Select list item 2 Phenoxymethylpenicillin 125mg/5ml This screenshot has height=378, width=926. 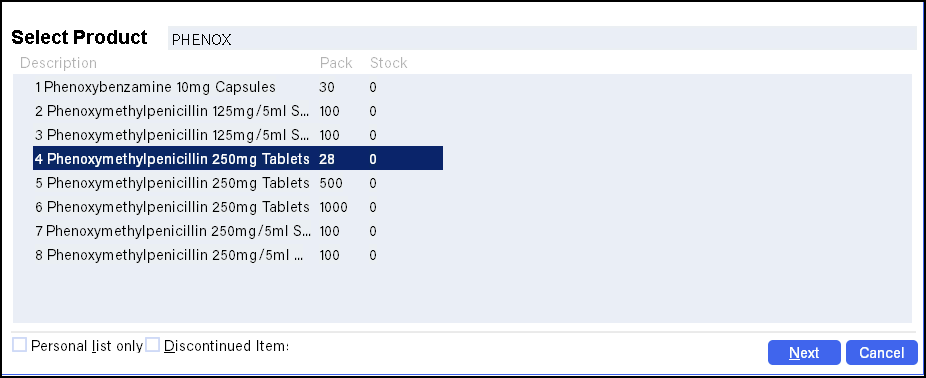pyautogui.click(x=238, y=111)
